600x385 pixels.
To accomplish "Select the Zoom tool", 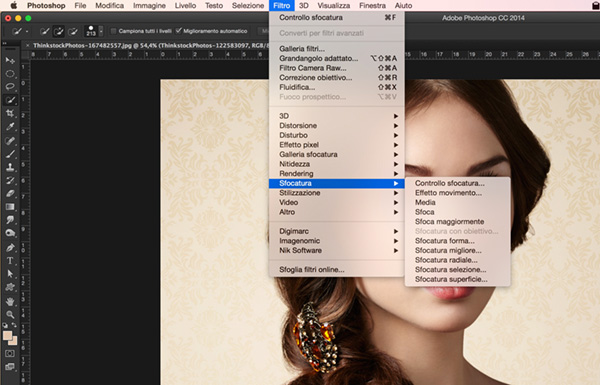I will (x=10, y=315).
